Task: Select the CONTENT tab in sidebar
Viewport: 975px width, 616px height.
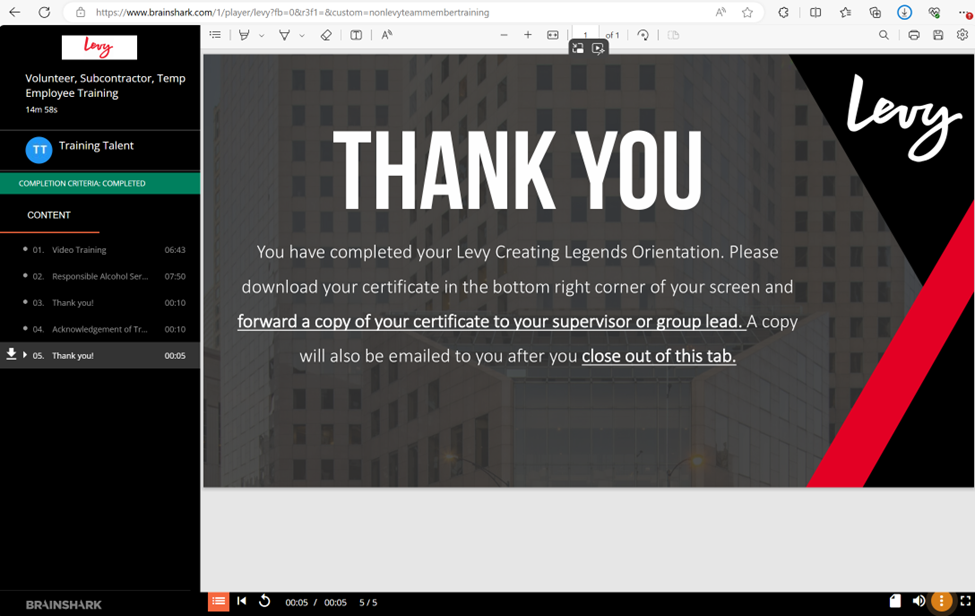Action: tap(49, 215)
